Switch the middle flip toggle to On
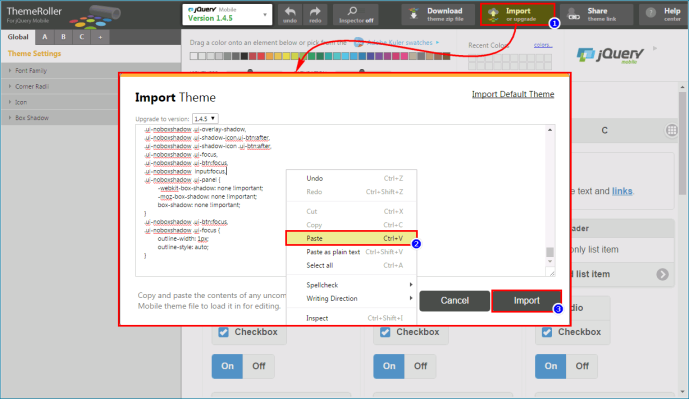The height and width of the screenshot is (399, 689). (389, 366)
